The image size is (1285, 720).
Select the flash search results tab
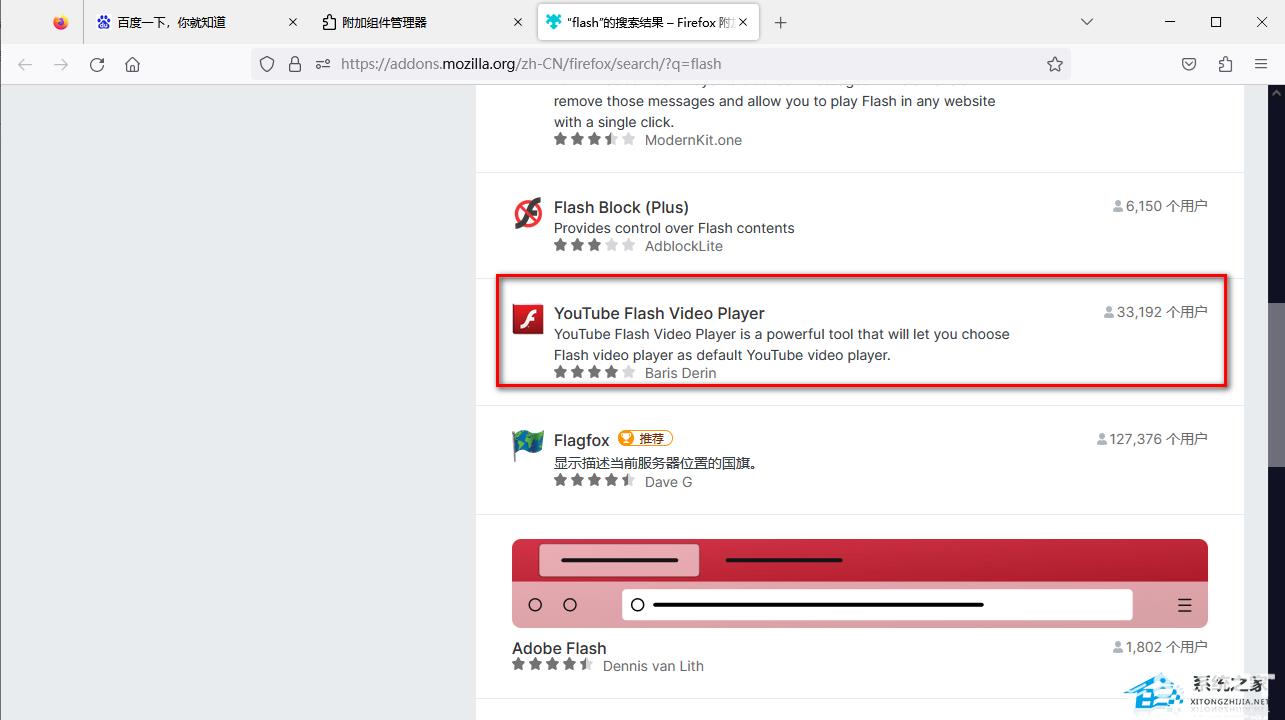pyautogui.click(x=649, y=22)
